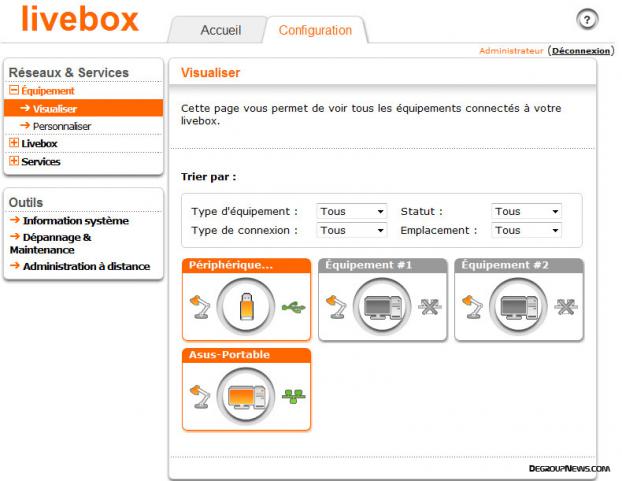The image size is (622, 481).
Task: Click the green network icon in Asus-Portable
Action: (x=292, y=397)
